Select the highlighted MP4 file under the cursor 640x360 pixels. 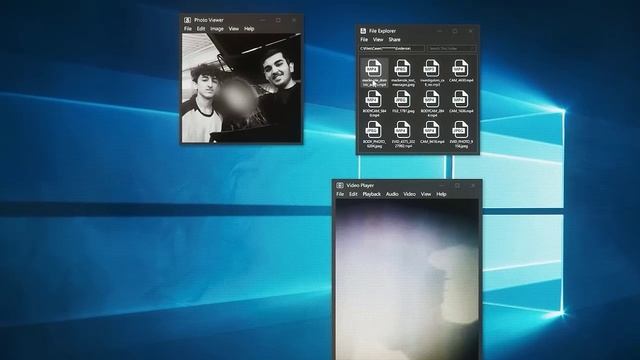(374, 73)
